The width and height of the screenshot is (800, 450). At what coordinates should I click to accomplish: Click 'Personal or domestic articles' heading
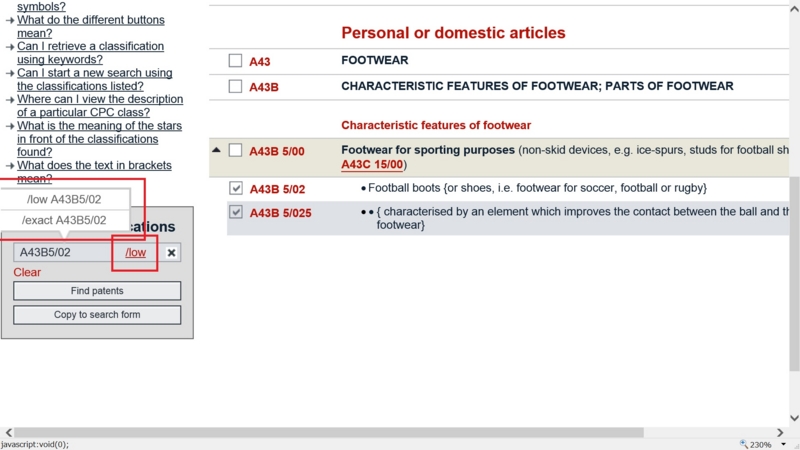click(453, 33)
